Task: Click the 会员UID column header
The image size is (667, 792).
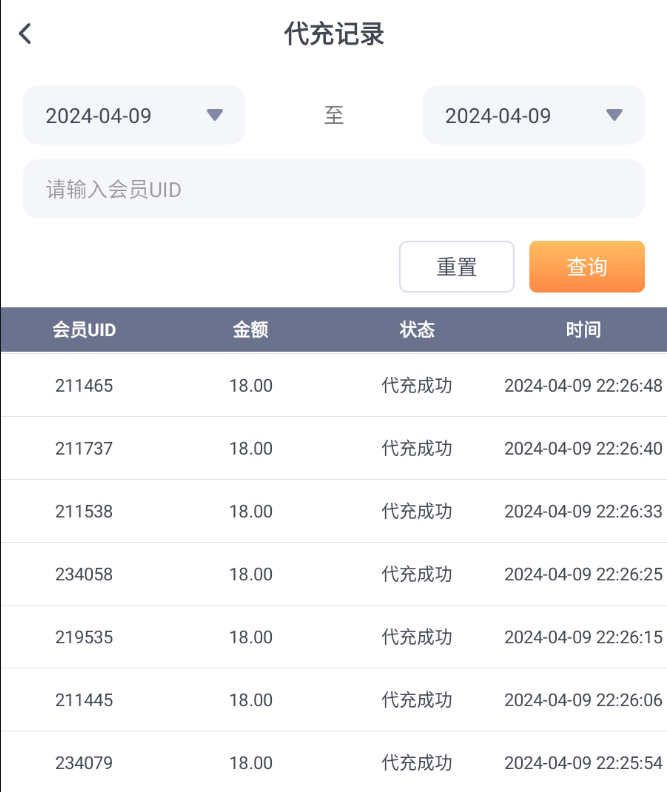Action: (84, 330)
